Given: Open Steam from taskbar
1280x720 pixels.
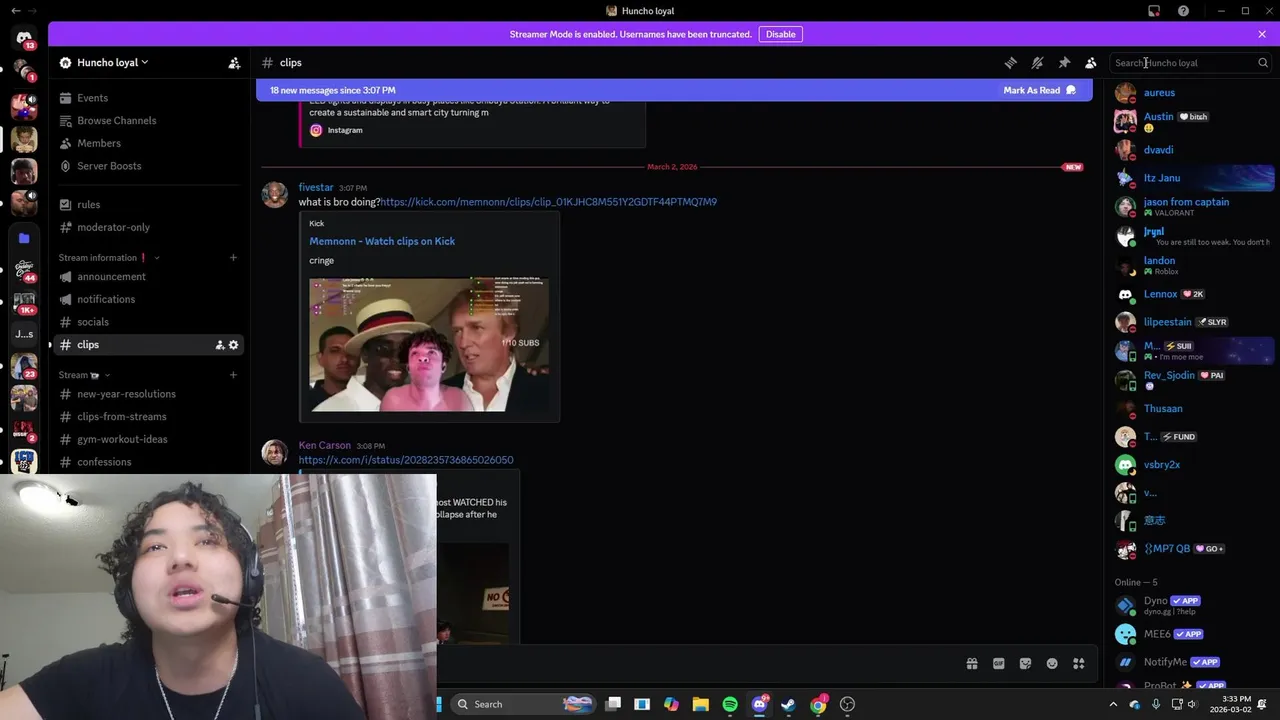Looking at the screenshot, I should point(788,704).
